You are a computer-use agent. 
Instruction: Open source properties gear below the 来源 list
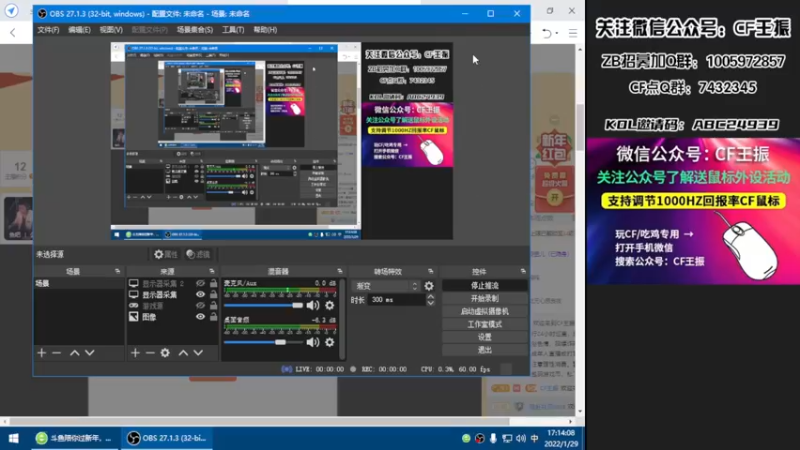(x=165, y=353)
